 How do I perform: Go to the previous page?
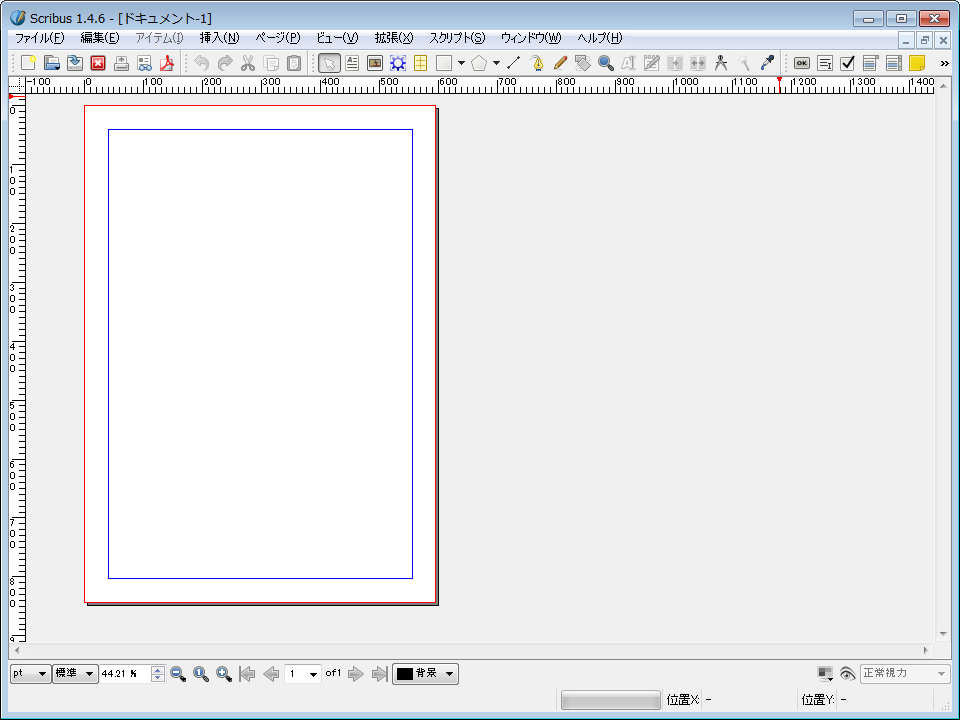[271, 674]
